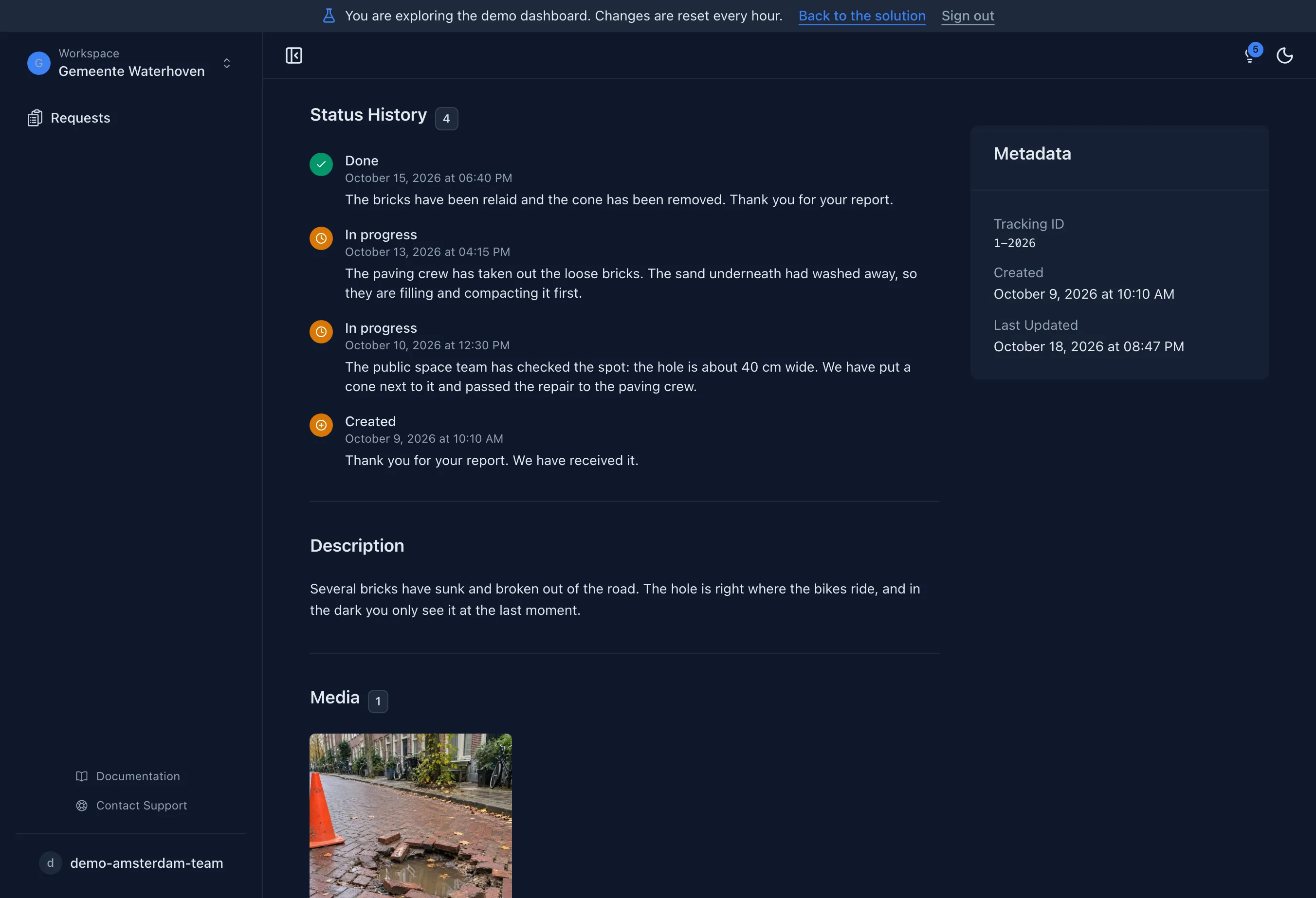Click the October 10, 2026 at 12:30 PM timestamp
1316x898 pixels.
(x=427, y=345)
